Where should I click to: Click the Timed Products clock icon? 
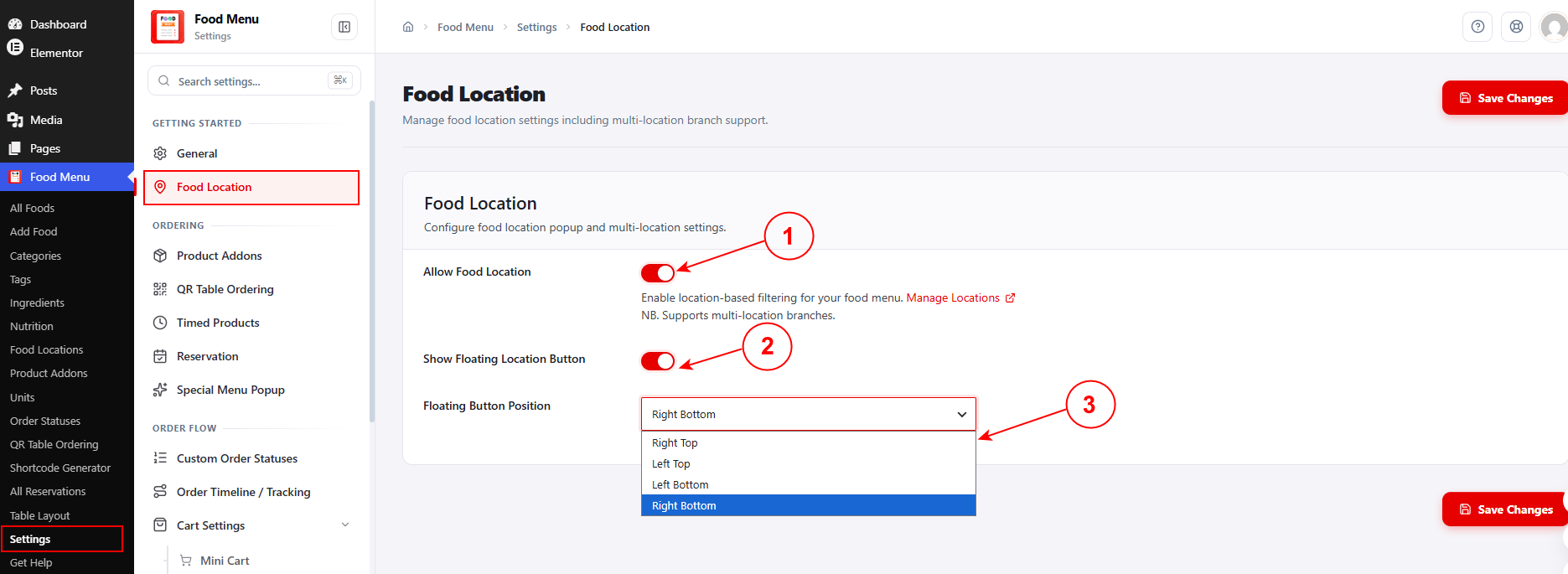[160, 323]
